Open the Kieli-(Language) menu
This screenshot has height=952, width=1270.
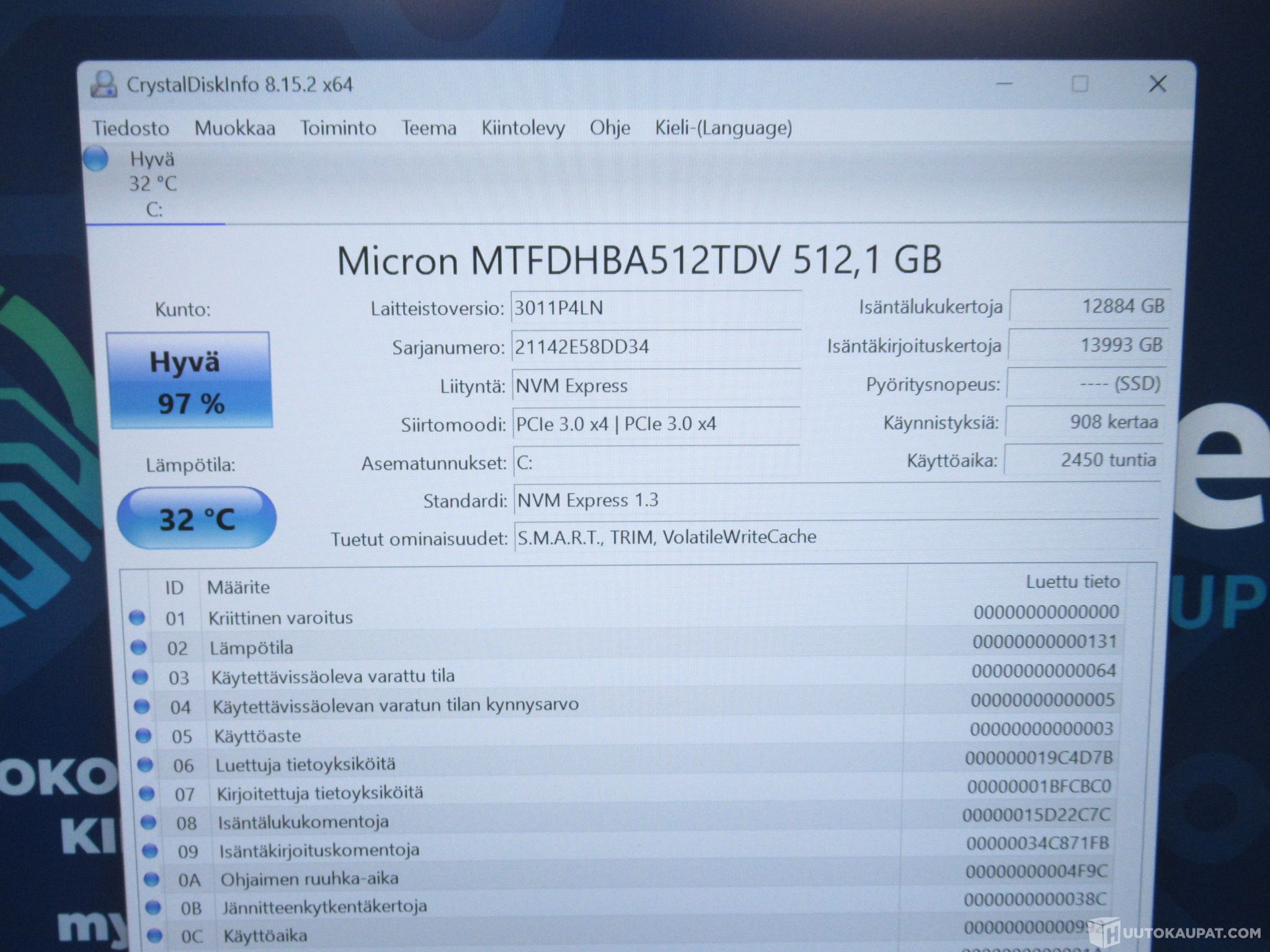click(724, 128)
